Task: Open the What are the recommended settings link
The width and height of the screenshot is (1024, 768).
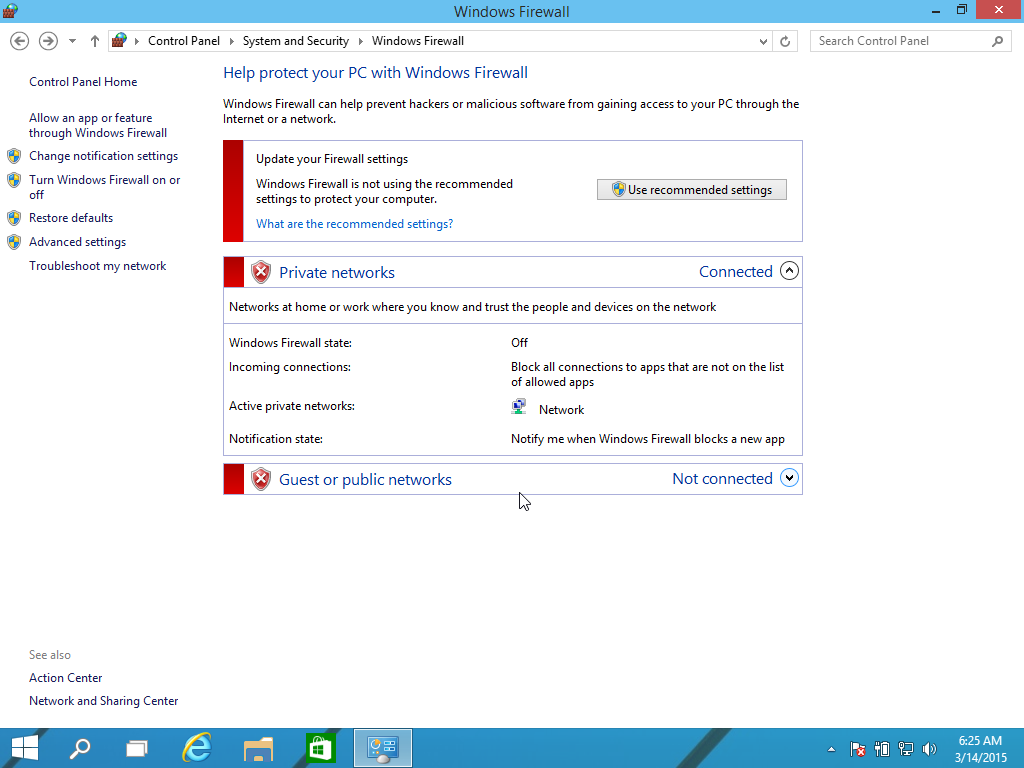Action: pyautogui.click(x=353, y=223)
